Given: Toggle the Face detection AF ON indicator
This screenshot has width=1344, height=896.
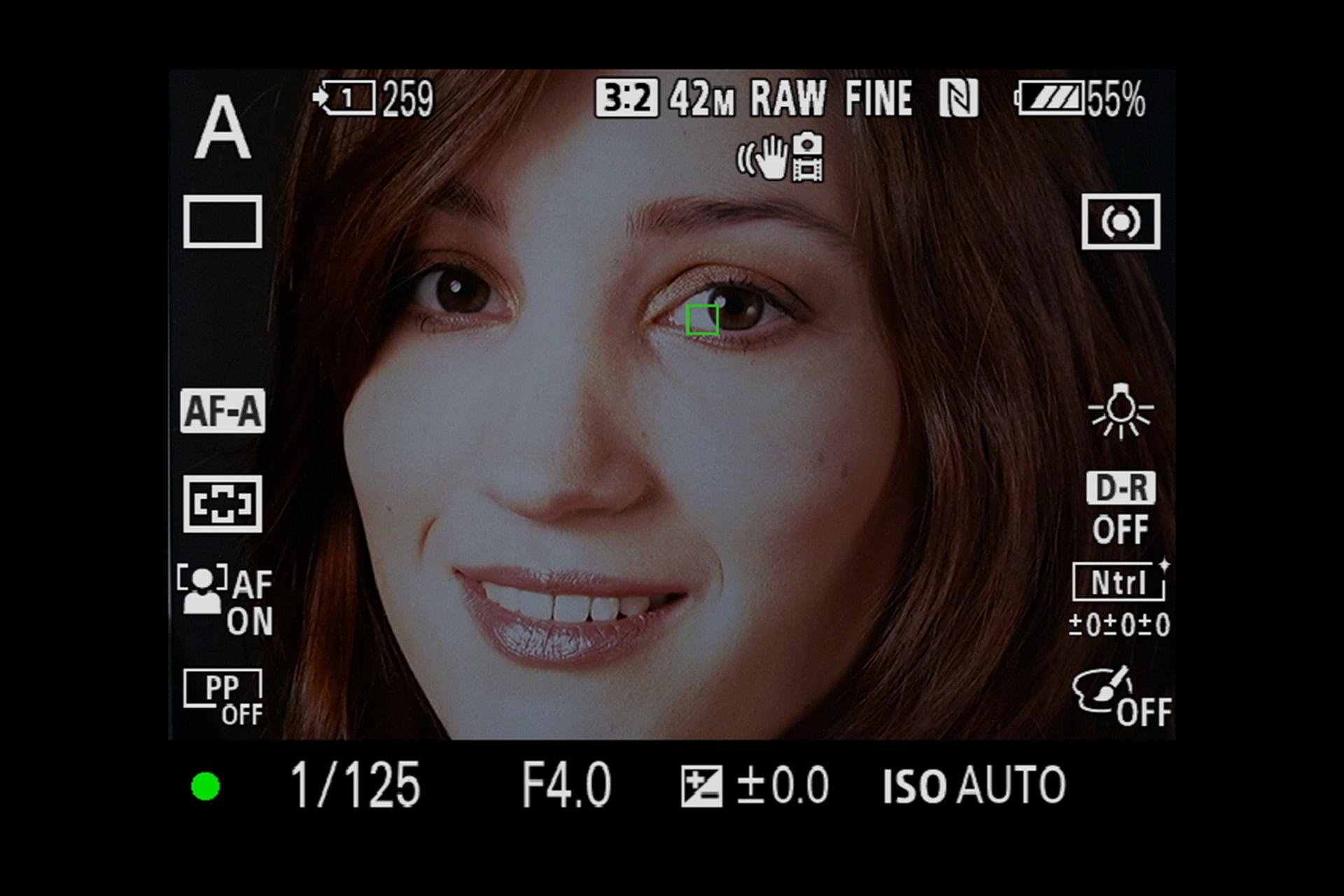Looking at the screenshot, I should click(225, 601).
